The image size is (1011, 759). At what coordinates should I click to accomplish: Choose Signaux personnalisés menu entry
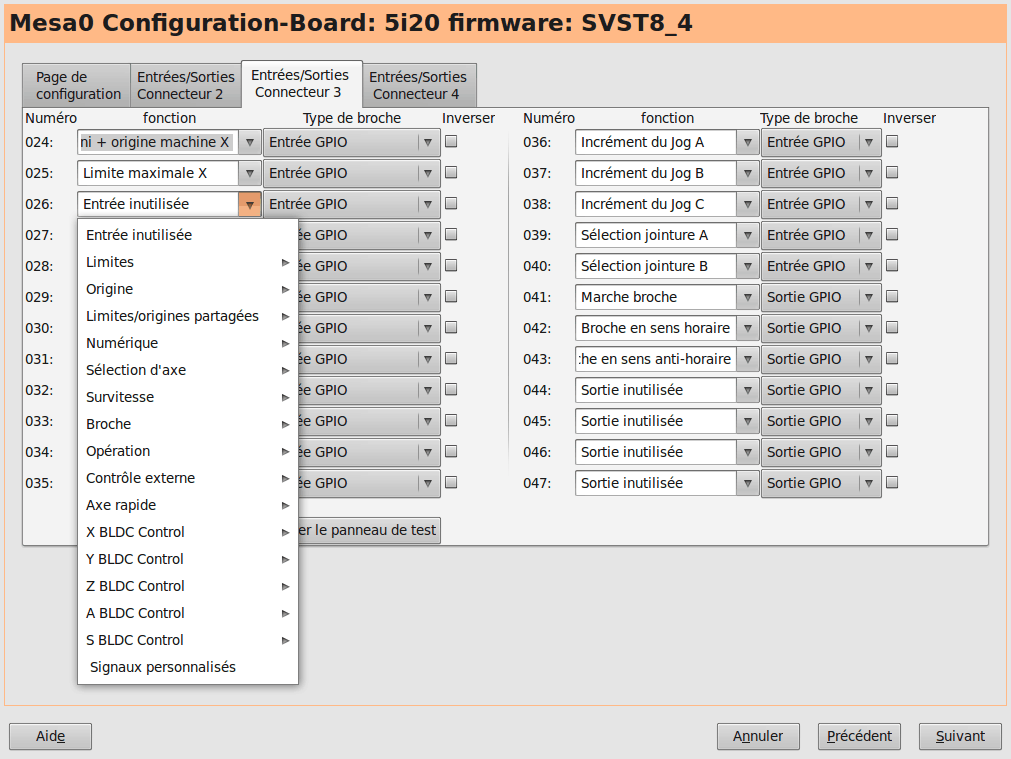(x=188, y=667)
